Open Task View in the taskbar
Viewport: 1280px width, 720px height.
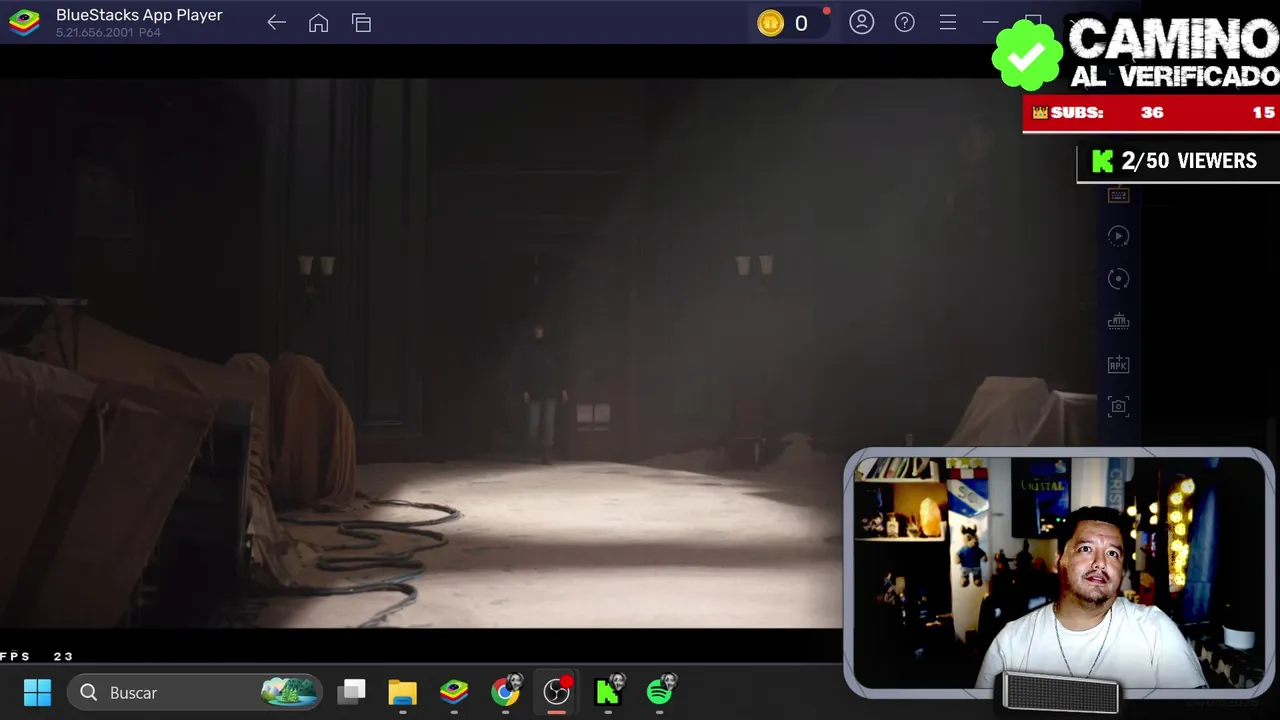coord(352,692)
